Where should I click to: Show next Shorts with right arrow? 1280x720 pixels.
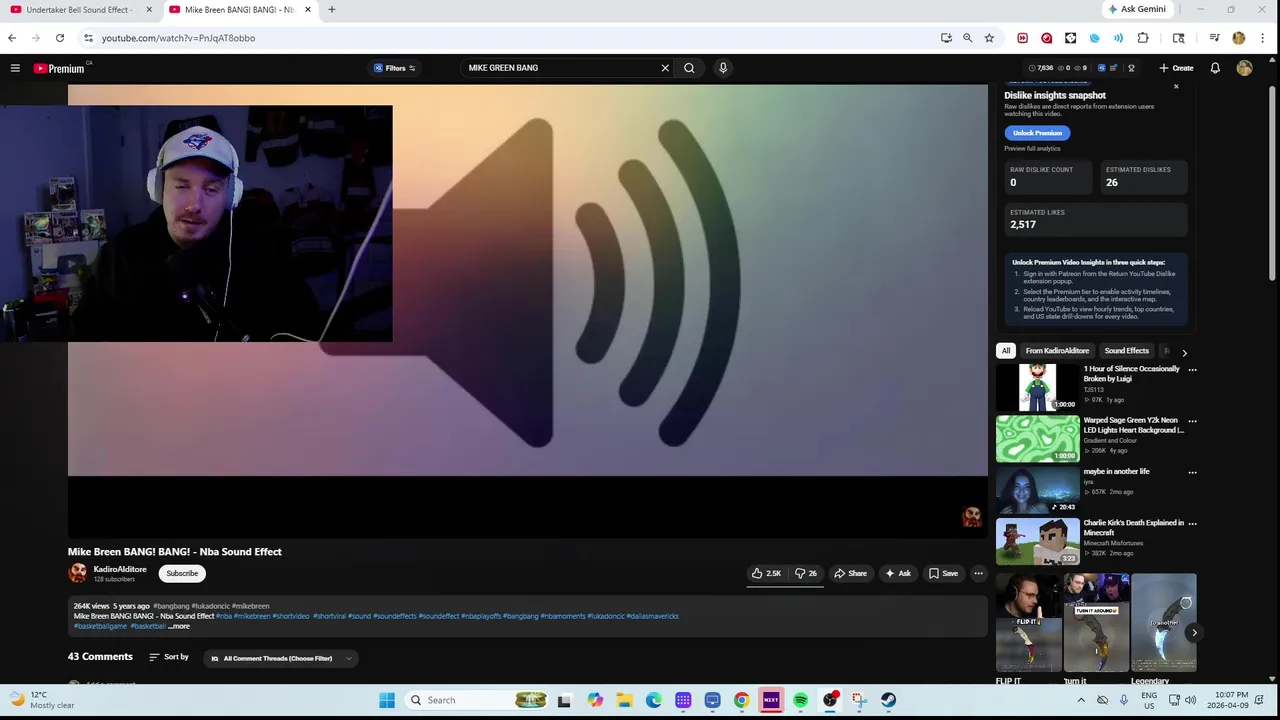pos(1194,632)
